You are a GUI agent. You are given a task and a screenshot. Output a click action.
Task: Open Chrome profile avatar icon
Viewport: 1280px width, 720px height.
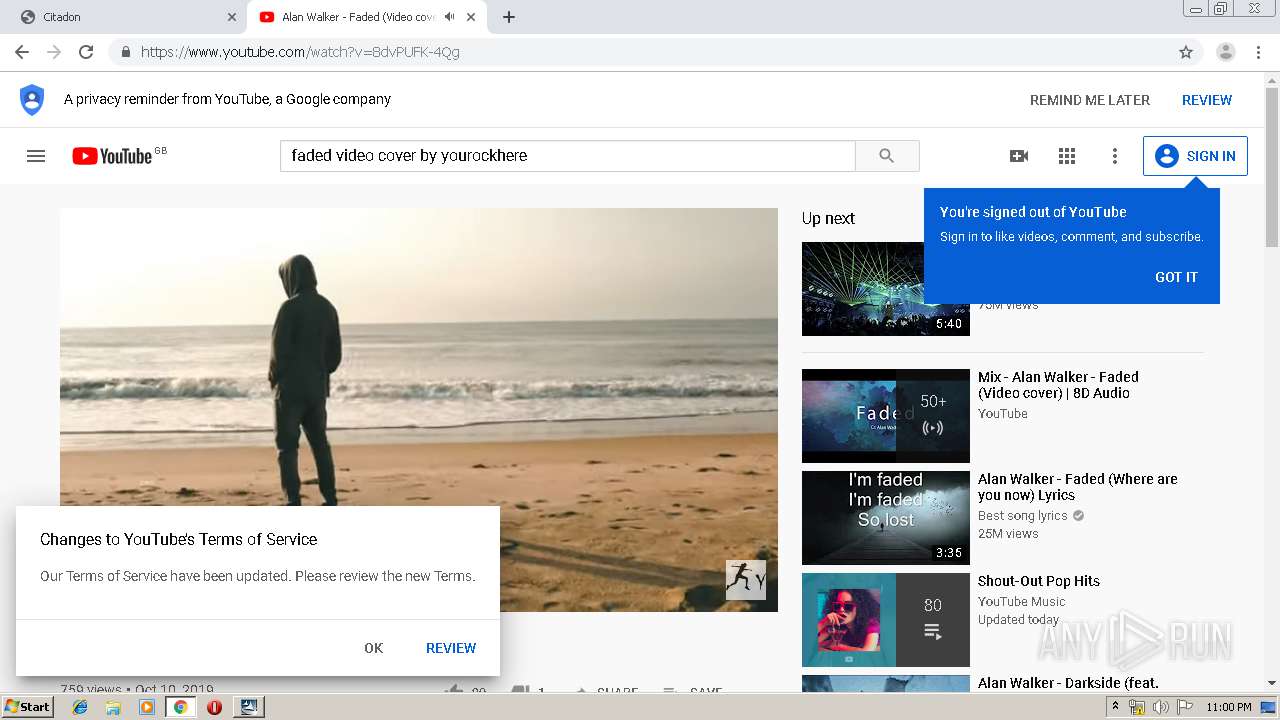click(x=1226, y=52)
